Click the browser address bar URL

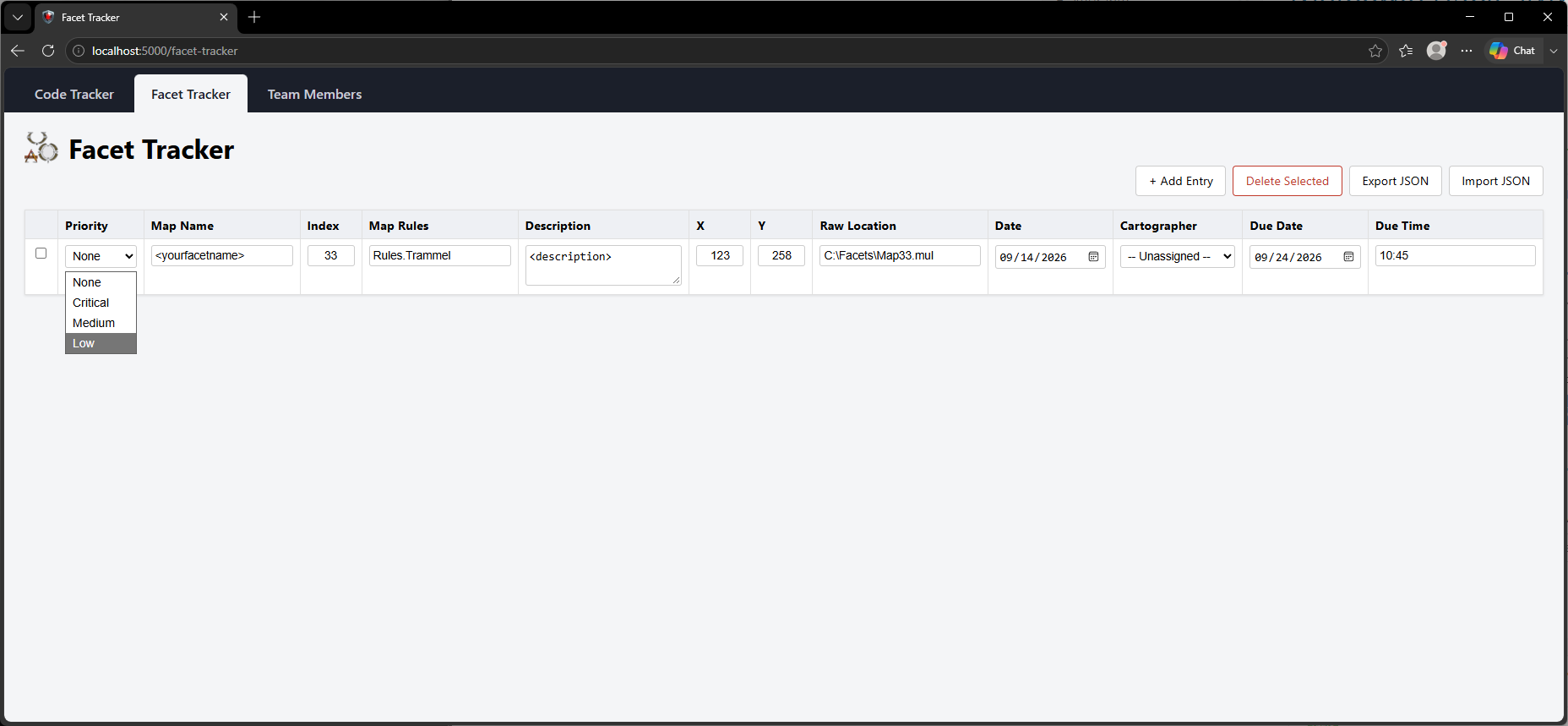[x=165, y=51]
